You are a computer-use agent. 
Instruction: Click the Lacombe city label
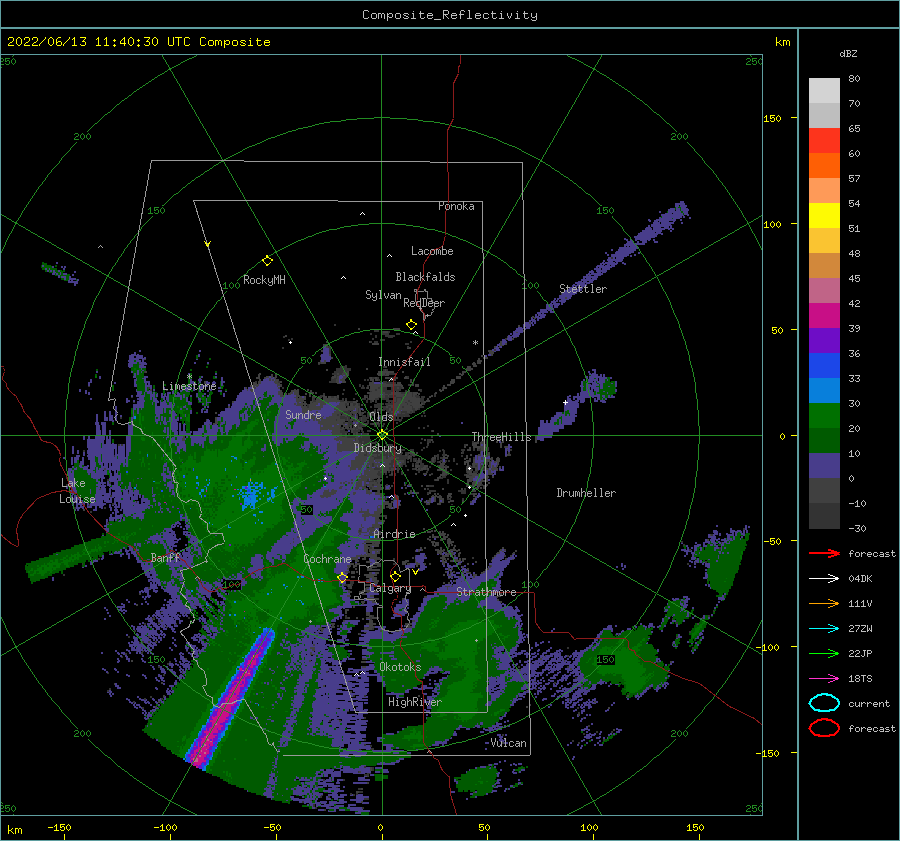[432, 251]
